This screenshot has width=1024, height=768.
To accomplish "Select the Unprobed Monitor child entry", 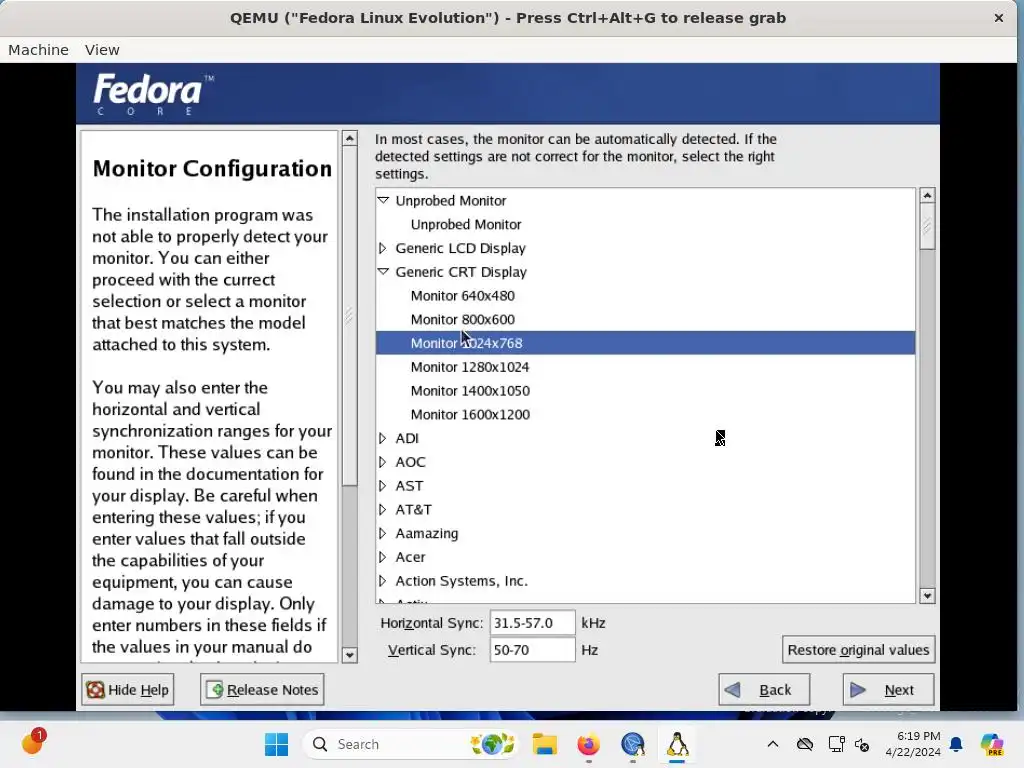I will pyautogui.click(x=466, y=225).
